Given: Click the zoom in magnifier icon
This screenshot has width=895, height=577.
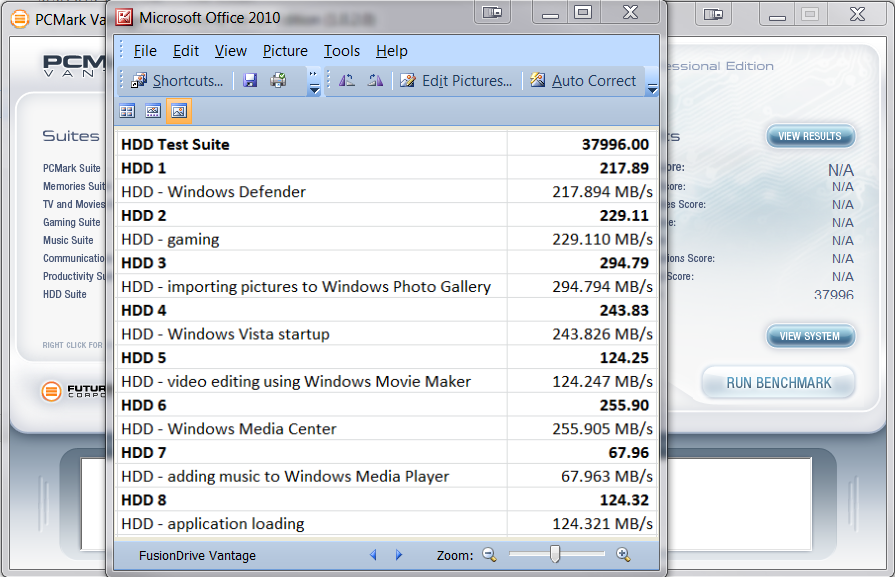Looking at the screenshot, I should point(623,555).
